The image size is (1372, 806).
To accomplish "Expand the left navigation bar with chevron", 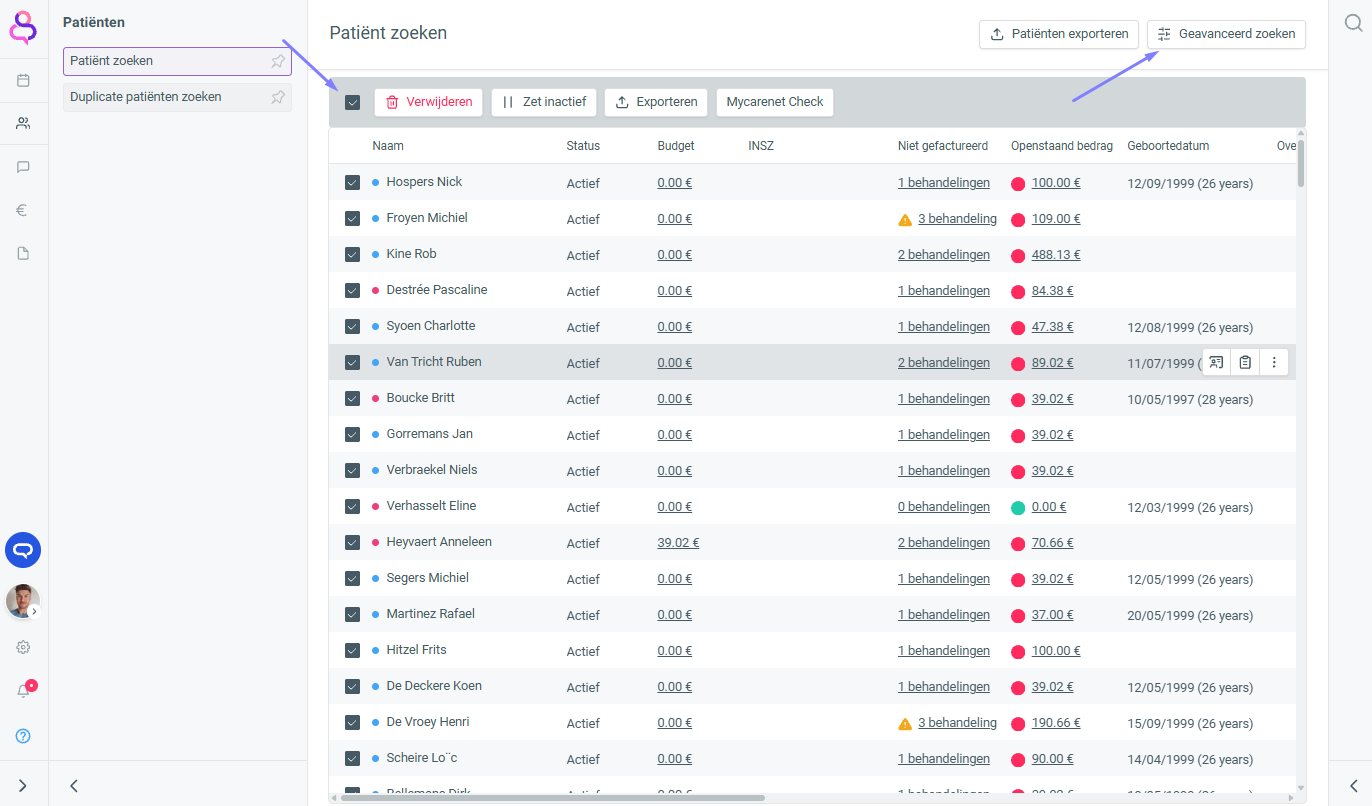I will [23, 786].
